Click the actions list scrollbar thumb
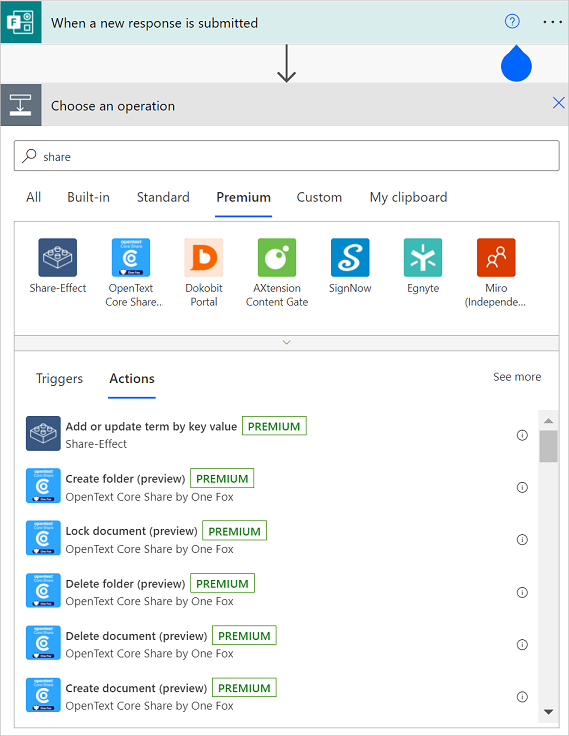This screenshot has width=569, height=736. [x=548, y=446]
